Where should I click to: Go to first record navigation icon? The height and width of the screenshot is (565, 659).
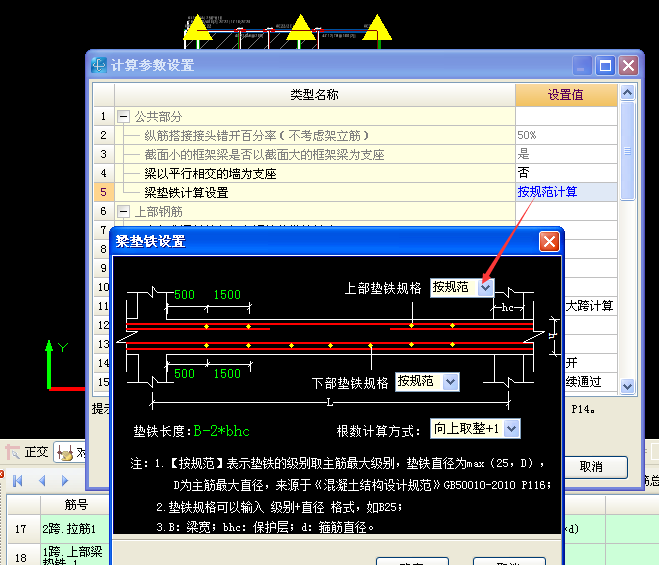pyautogui.click(x=18, y=481)
